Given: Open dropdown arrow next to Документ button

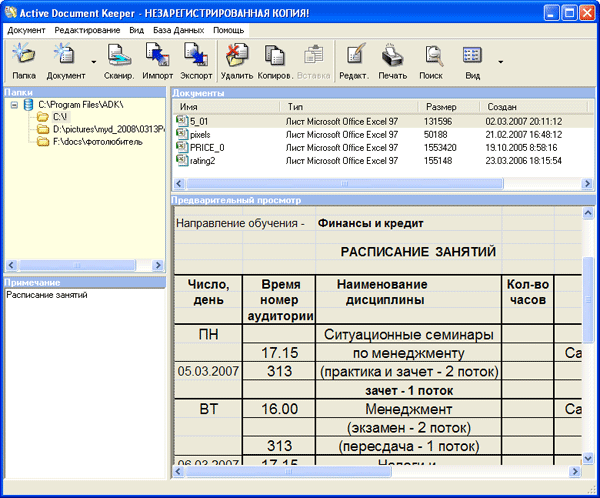Looking at the screenshot, I should 93,62.
